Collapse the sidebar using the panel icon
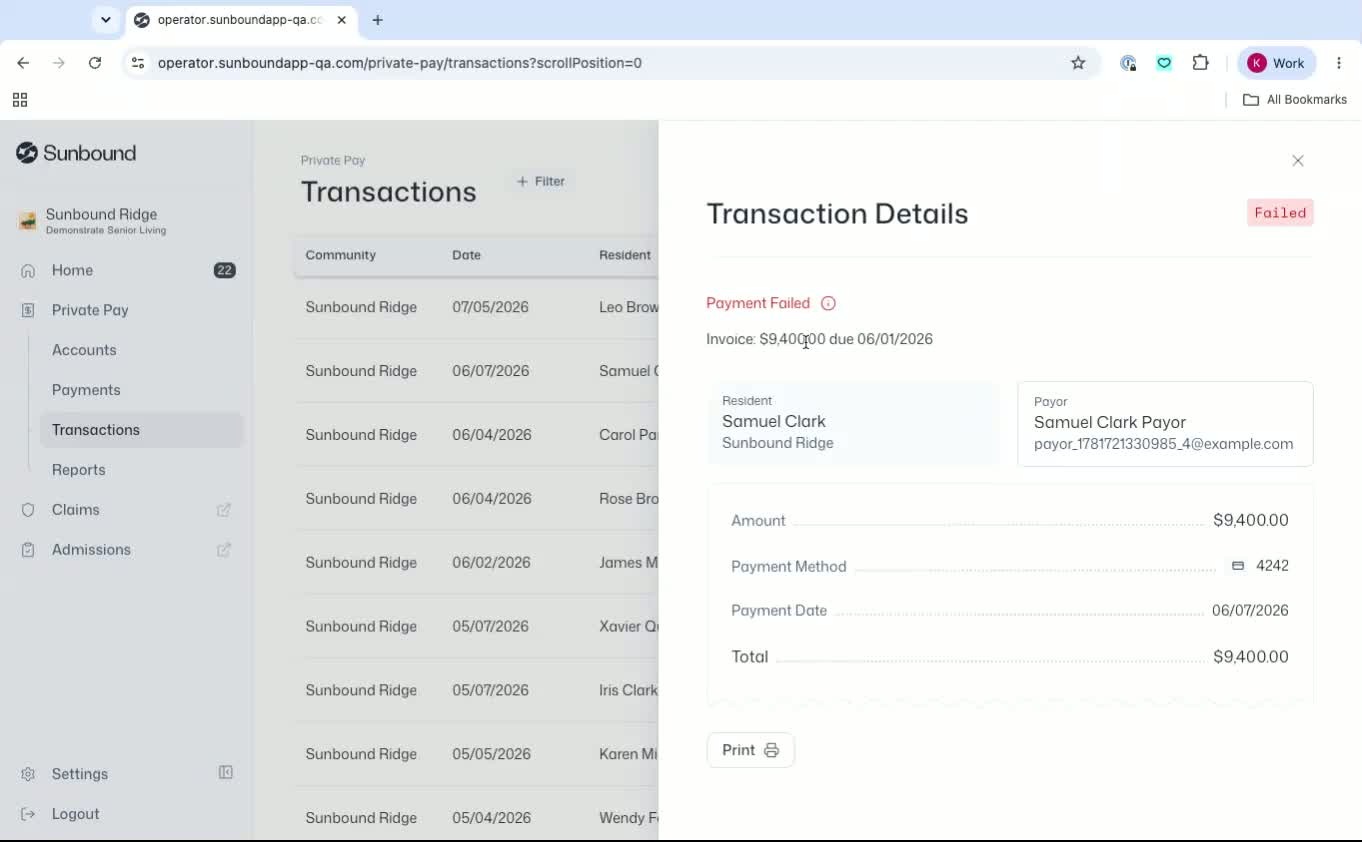The width and height of the screenshot is (1362, 842). click(x=226, y=773)
